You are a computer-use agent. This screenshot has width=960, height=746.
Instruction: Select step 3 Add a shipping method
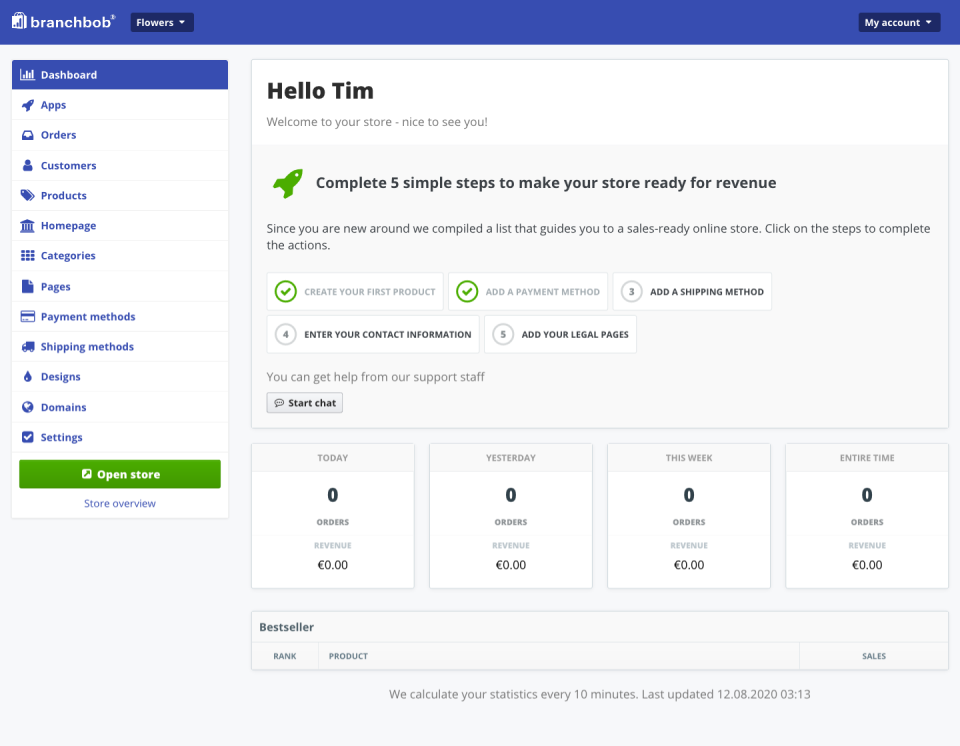tap(692, 292)
